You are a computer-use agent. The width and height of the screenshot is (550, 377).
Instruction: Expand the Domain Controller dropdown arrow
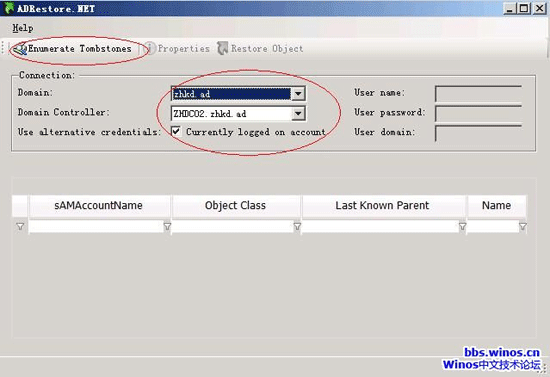coord(298,114)
